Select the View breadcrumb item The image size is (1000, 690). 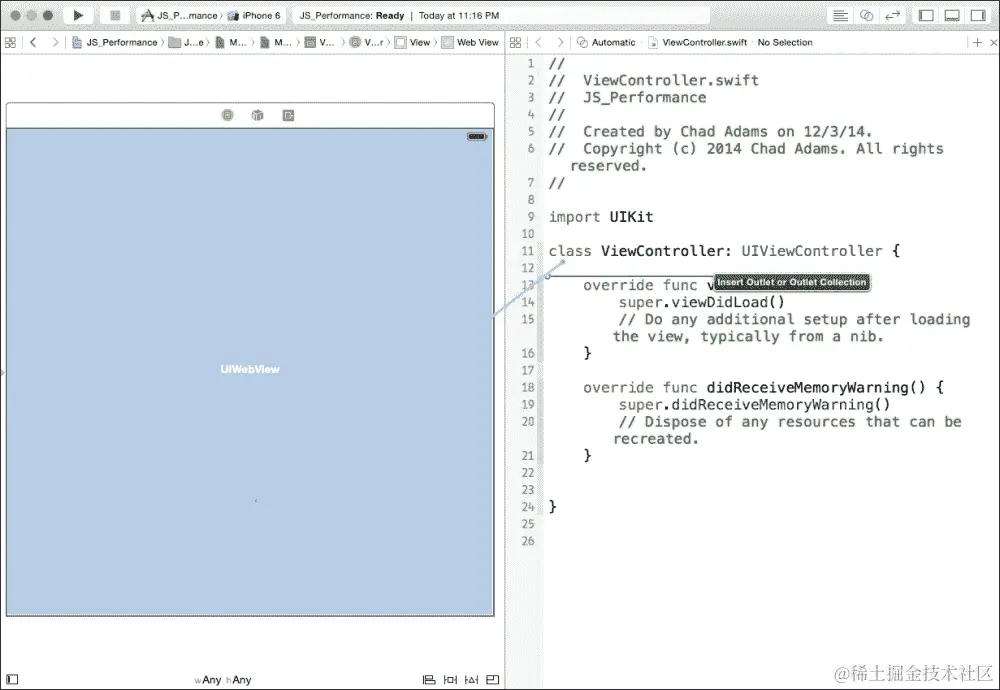[413, 43]
